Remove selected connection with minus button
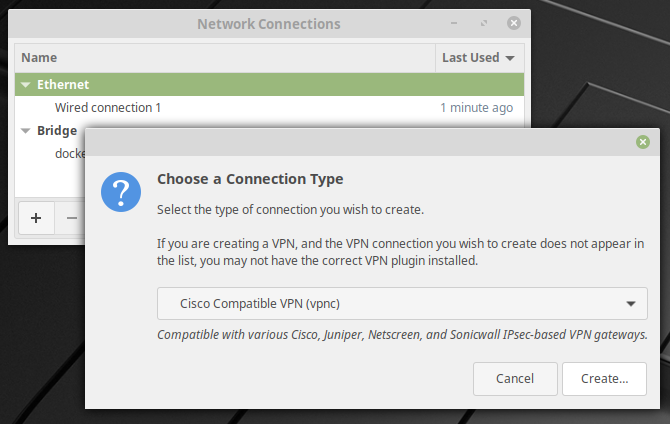 71,218
